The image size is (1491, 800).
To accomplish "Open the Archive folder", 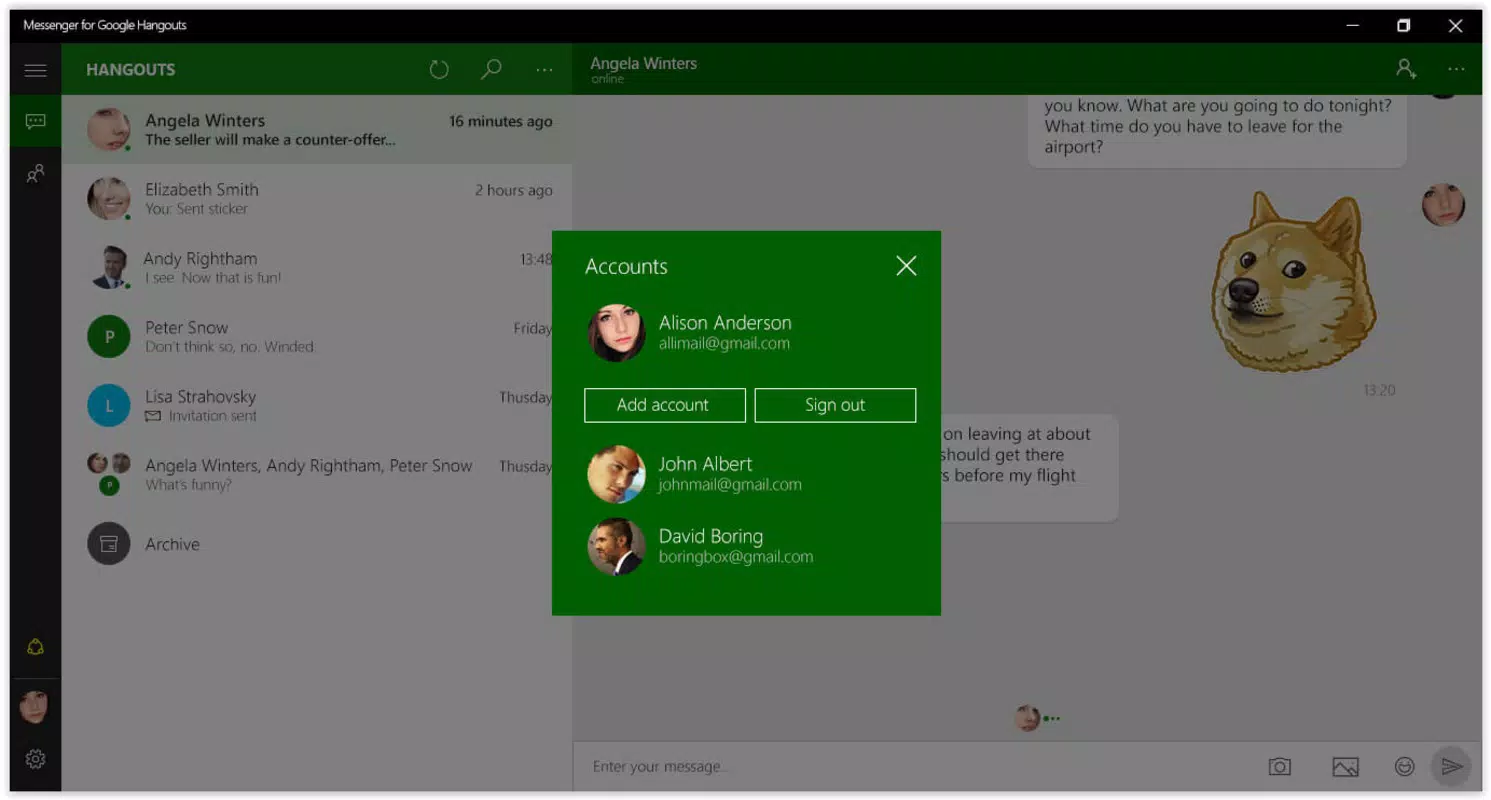I will point(317,544).
